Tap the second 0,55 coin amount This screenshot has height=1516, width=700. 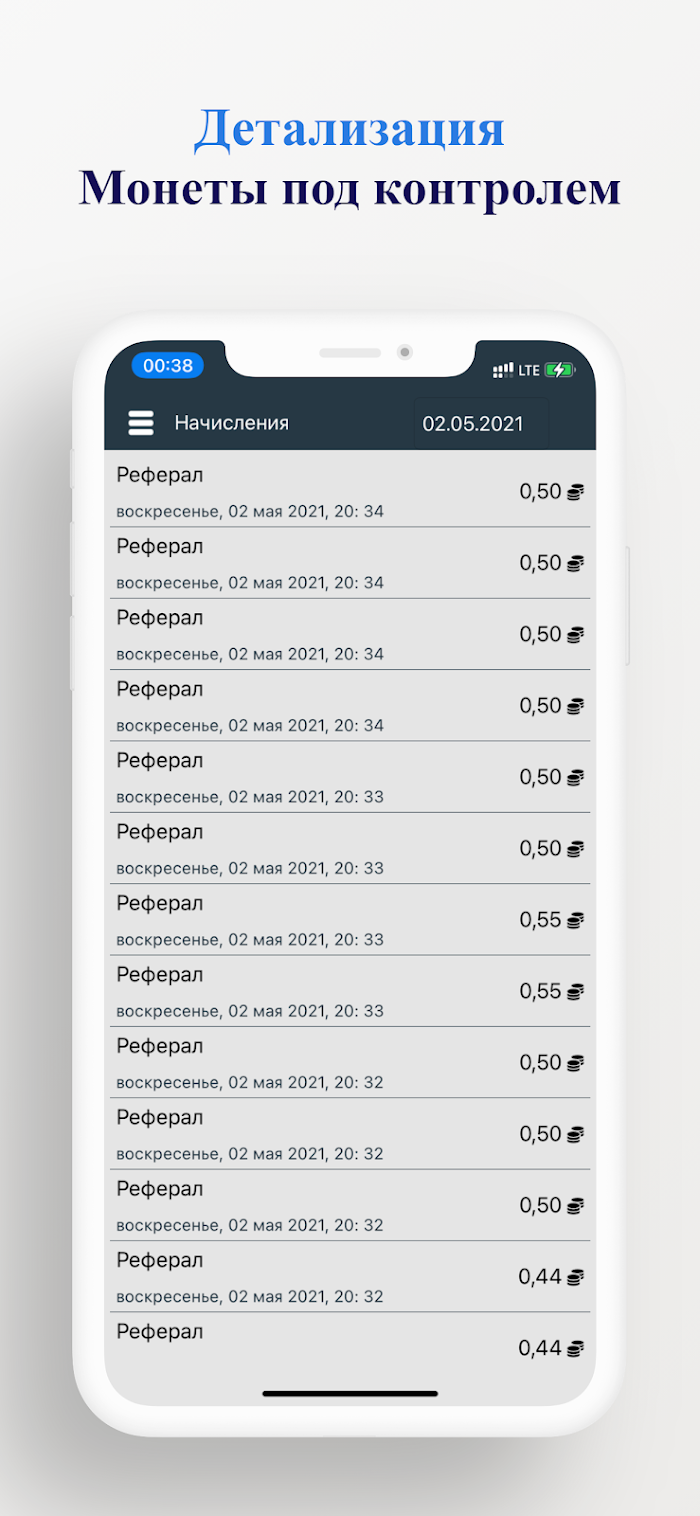click(x=541, y=992)
